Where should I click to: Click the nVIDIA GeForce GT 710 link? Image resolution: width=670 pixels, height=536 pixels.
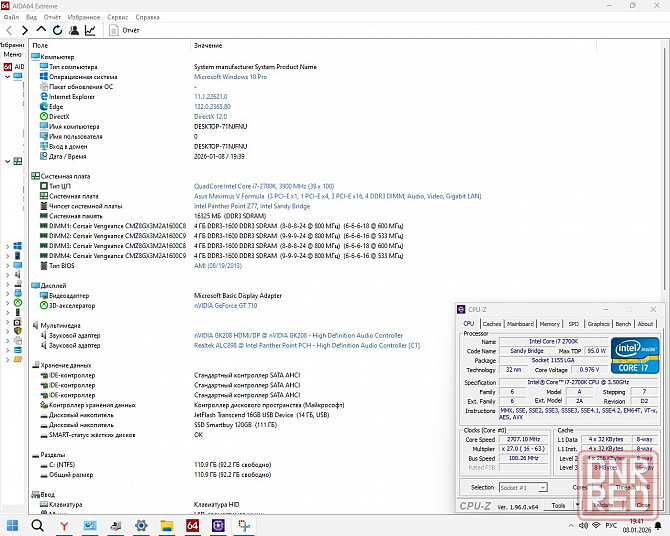coord(227,305)
